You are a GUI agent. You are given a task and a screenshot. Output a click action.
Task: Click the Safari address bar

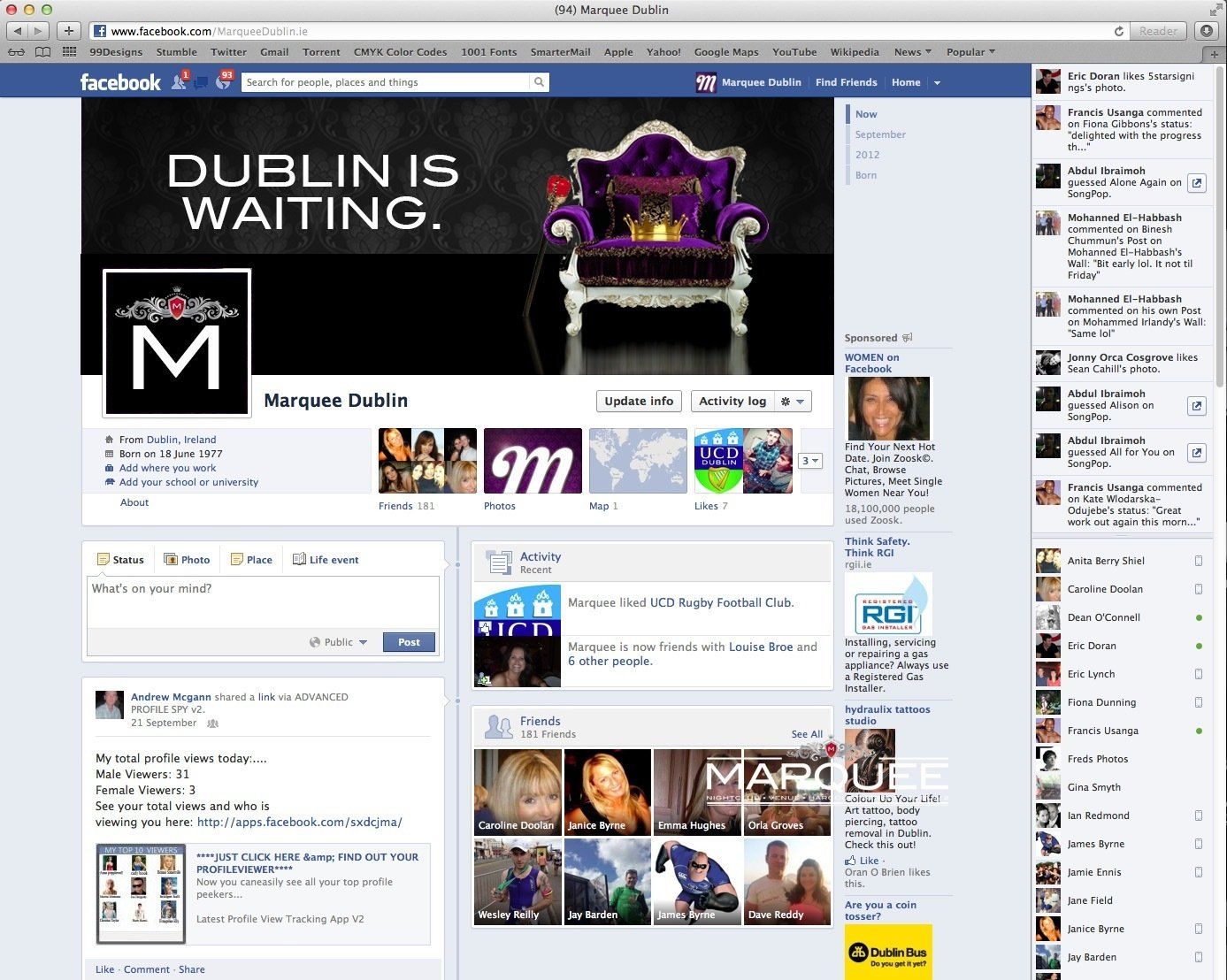[602, 31]
